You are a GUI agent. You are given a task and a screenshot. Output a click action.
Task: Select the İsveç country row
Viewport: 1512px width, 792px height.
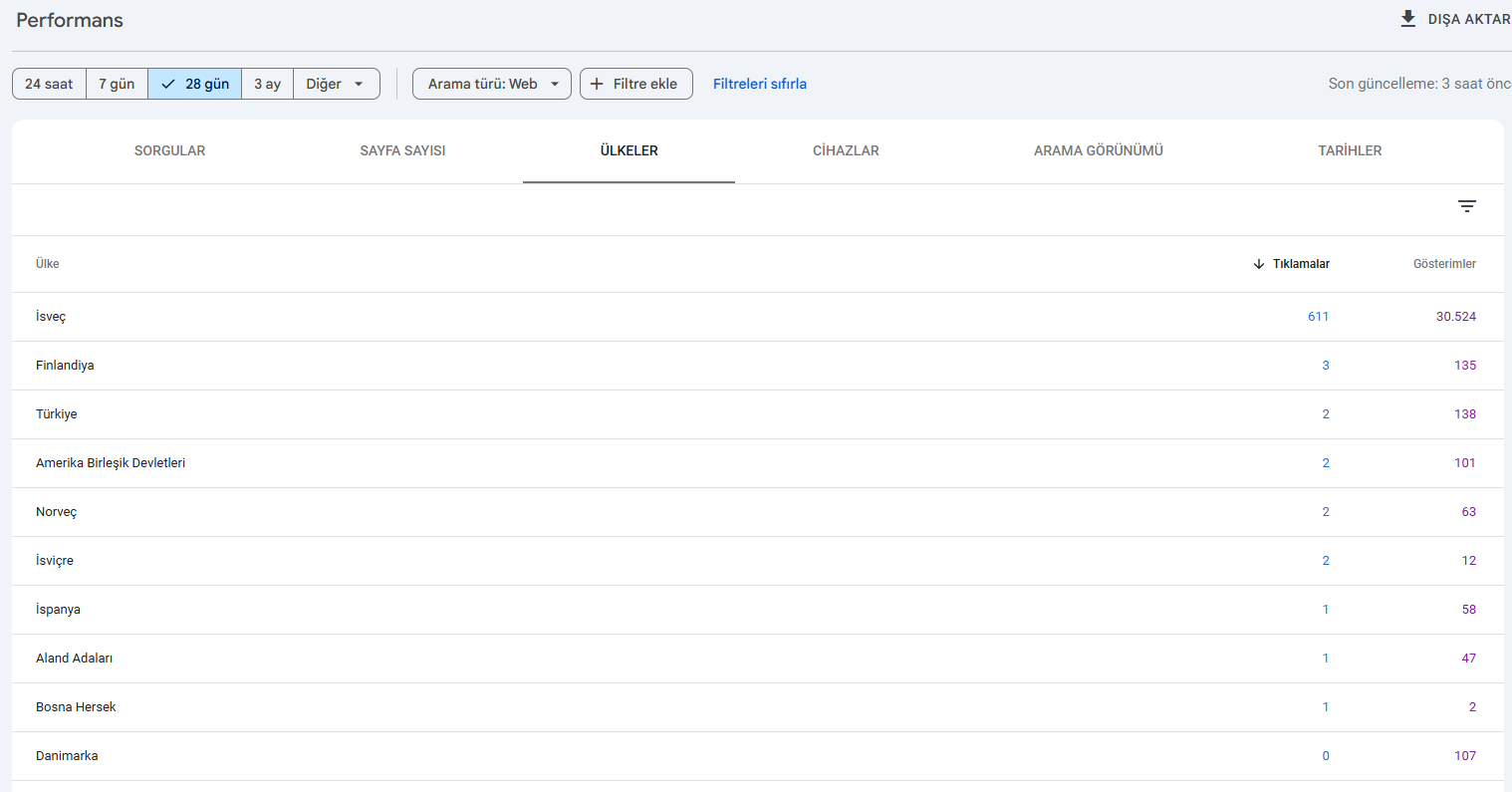click(x=758, y=317)
